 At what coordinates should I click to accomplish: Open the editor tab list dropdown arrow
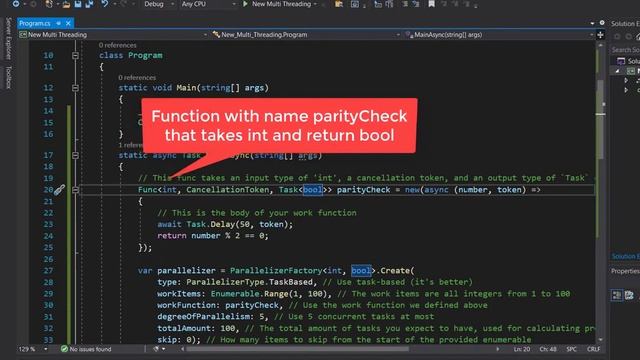click(592, 23)
